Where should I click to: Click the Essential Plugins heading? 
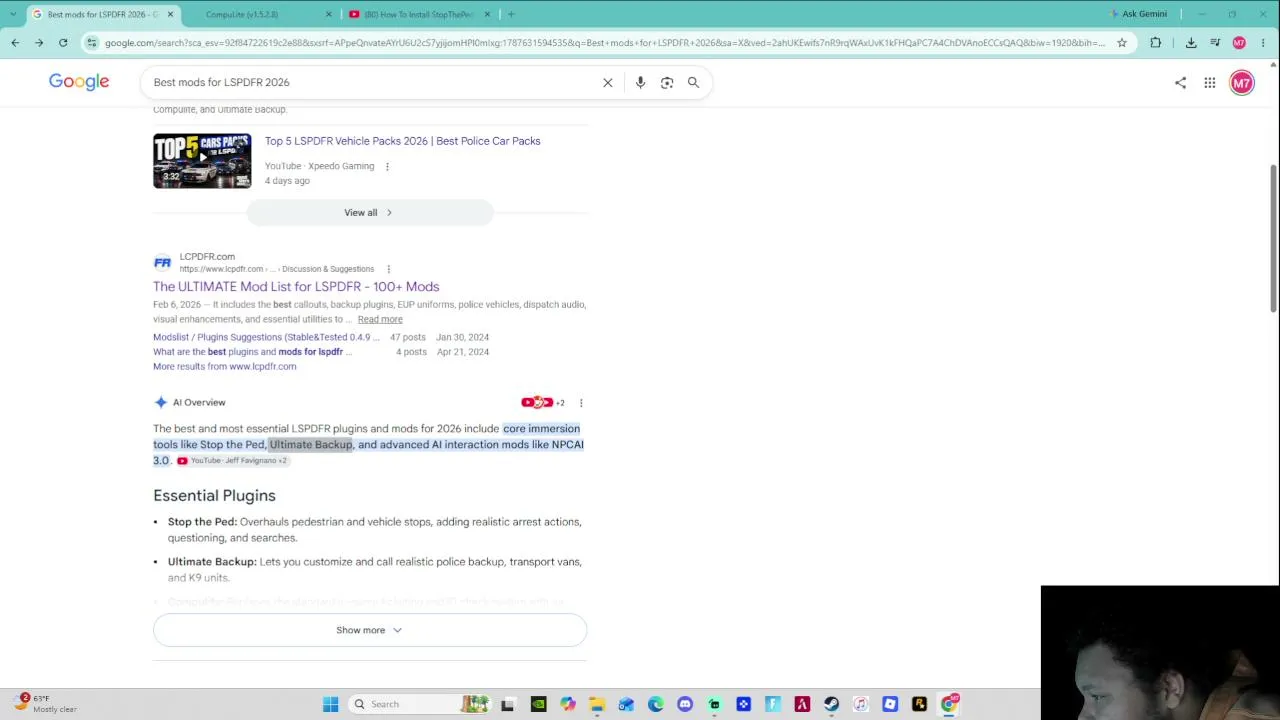214,495
